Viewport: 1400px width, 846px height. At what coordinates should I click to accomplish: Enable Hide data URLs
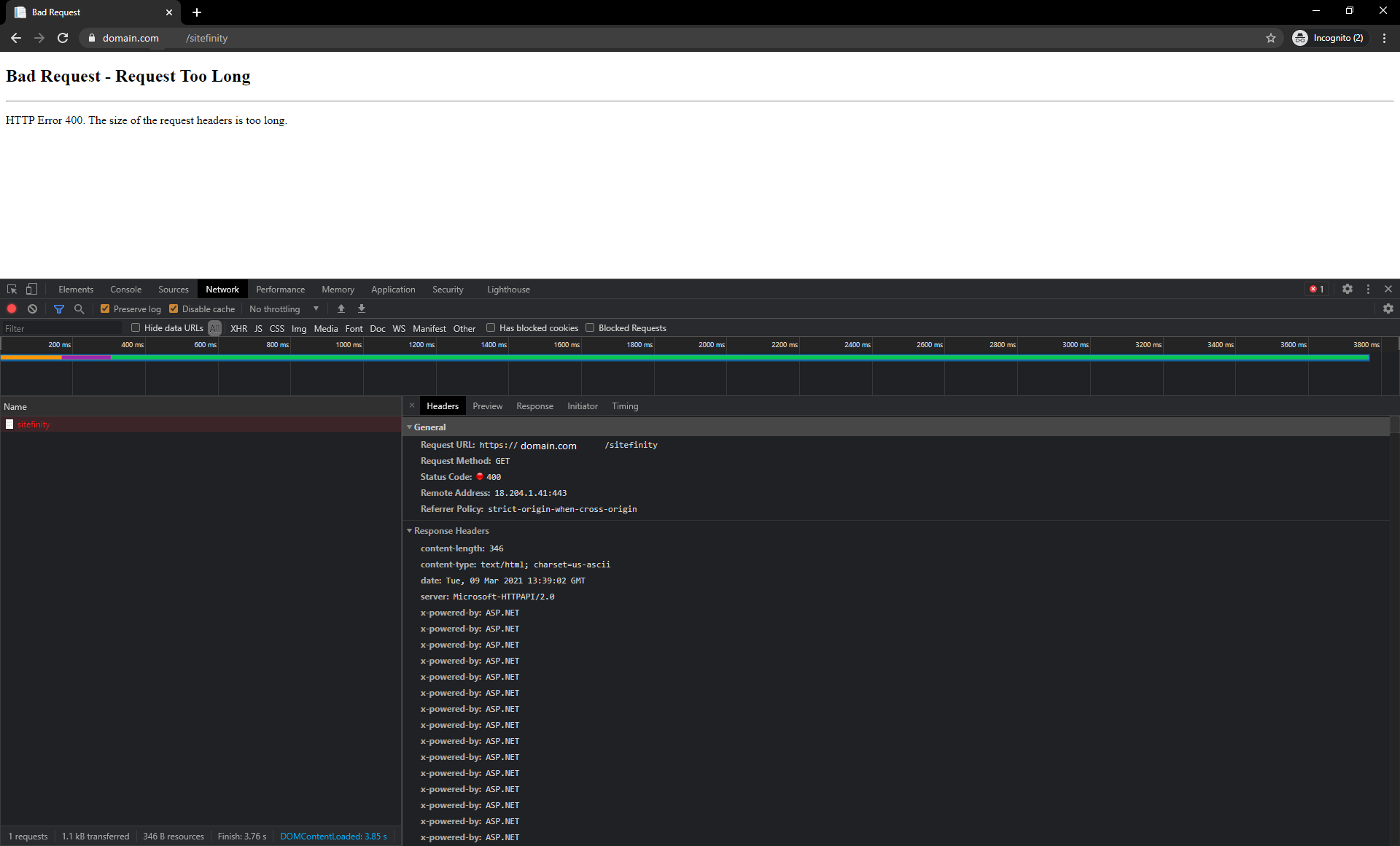[136, 327]
